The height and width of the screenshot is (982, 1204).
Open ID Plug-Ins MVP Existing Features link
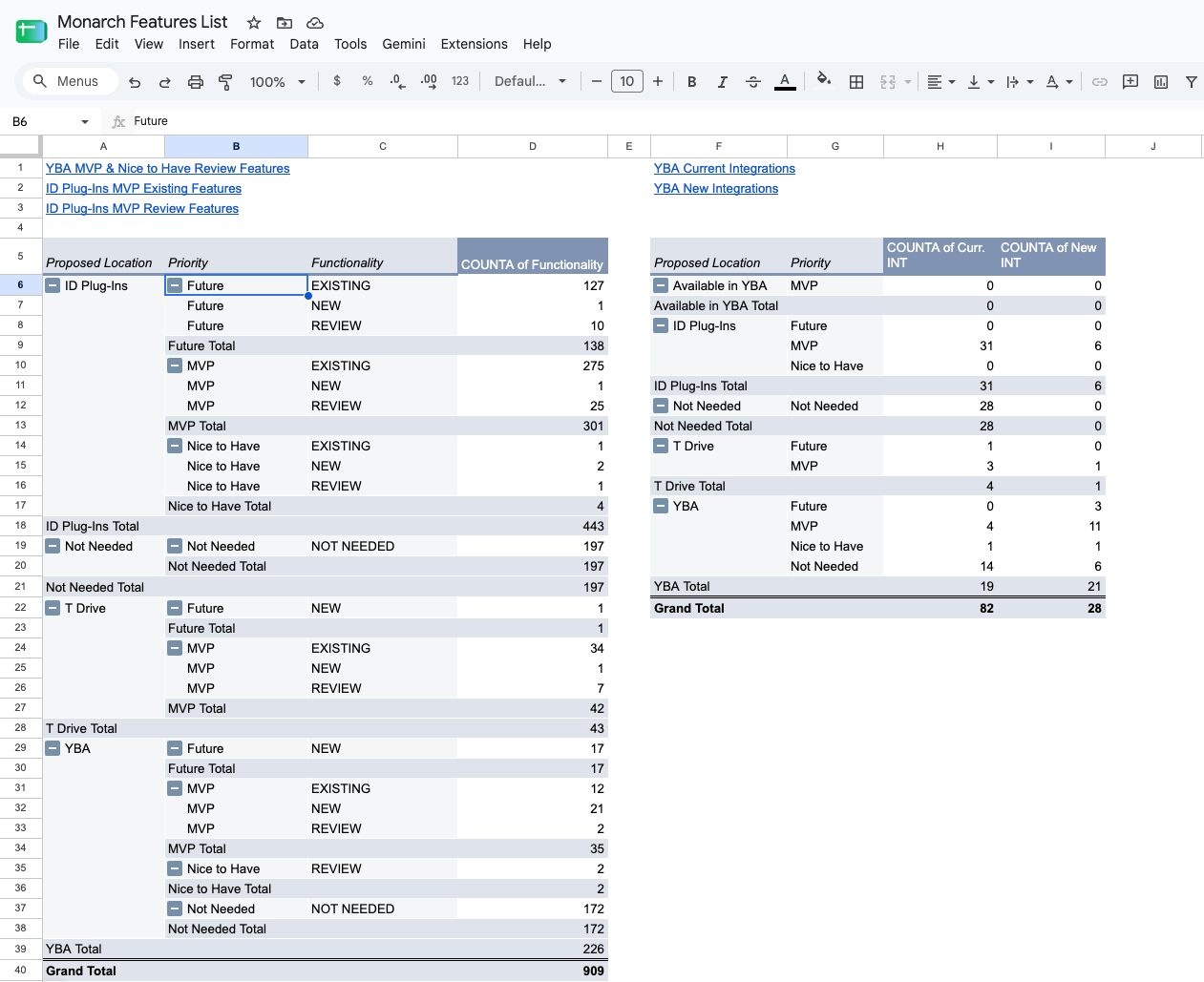tap(143, 188)
